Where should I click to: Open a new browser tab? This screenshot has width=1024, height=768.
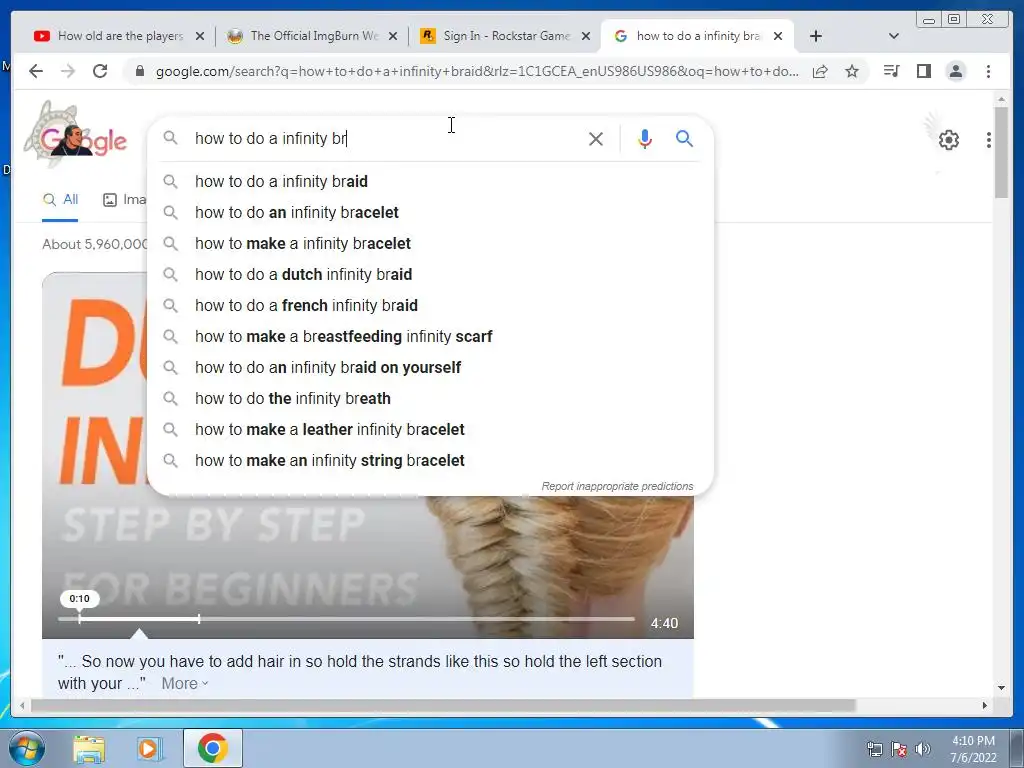coord(816,36)
